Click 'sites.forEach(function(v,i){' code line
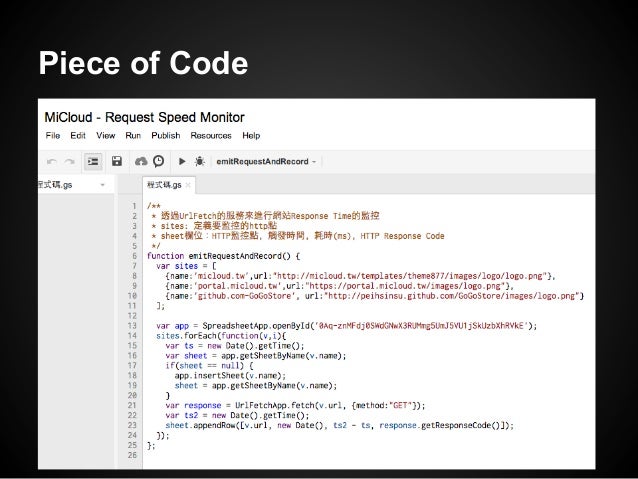 point(221,336)
